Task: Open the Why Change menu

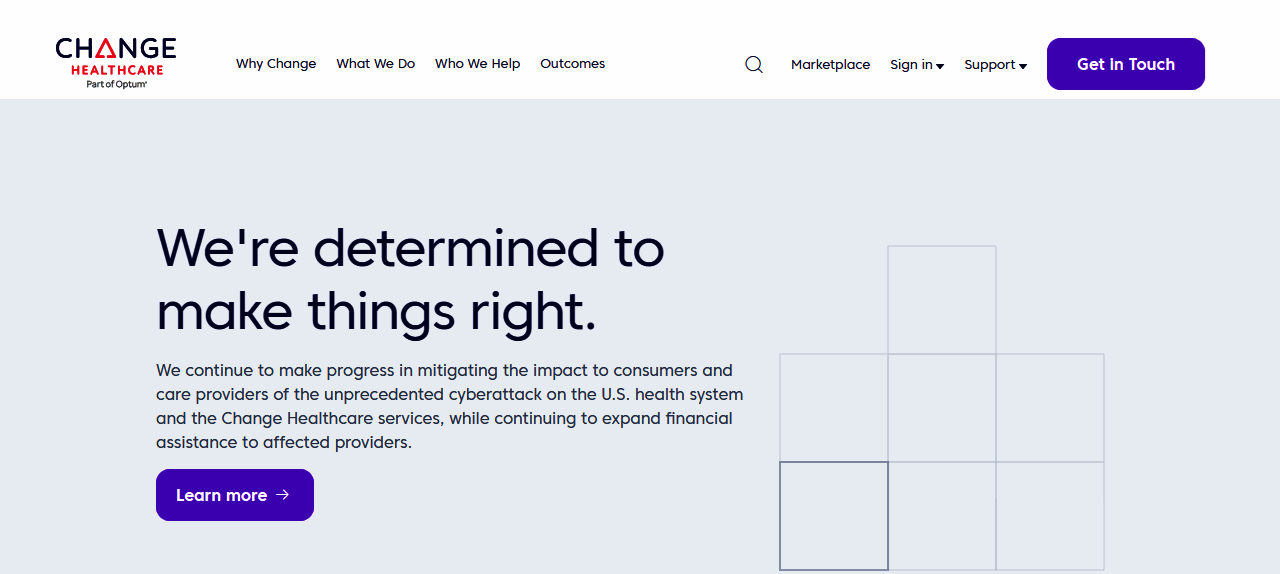Action: [276, 64]
